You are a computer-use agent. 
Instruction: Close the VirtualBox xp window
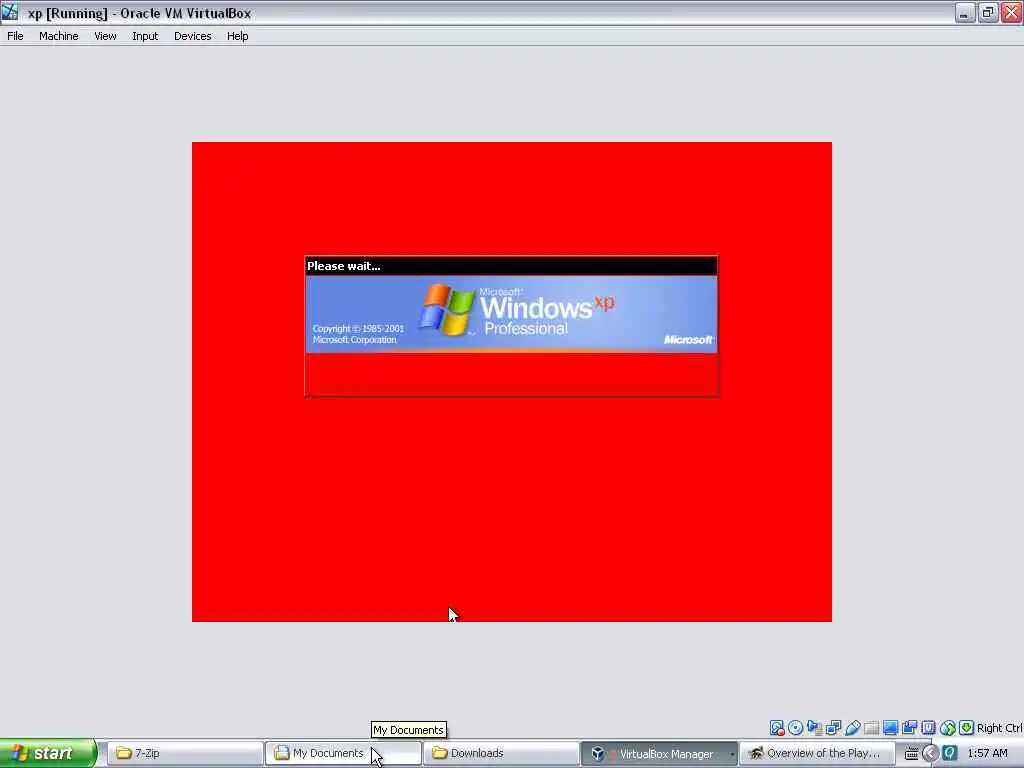(1011, 12)
